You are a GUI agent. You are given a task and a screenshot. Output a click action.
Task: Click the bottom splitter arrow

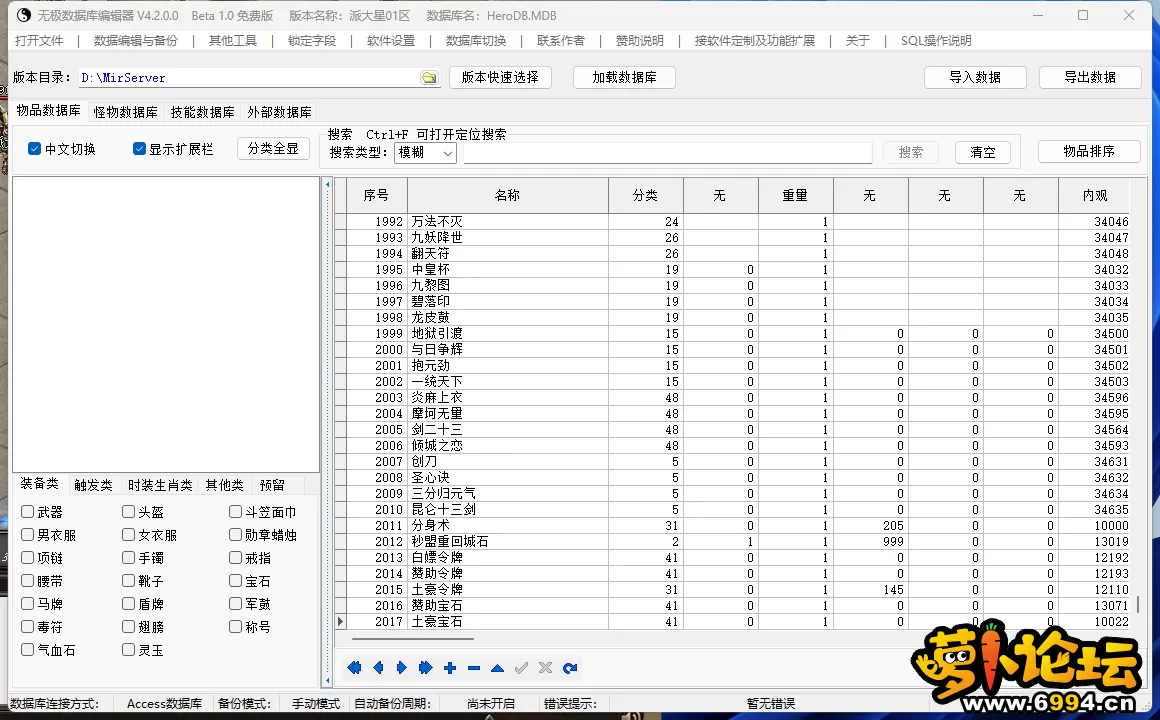pos(328,679)
